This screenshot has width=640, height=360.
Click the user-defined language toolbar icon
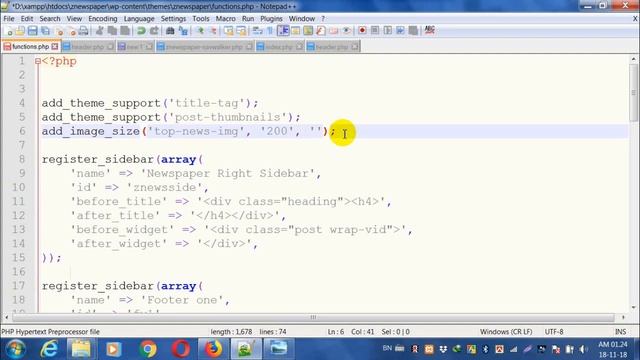coord(296,31)
